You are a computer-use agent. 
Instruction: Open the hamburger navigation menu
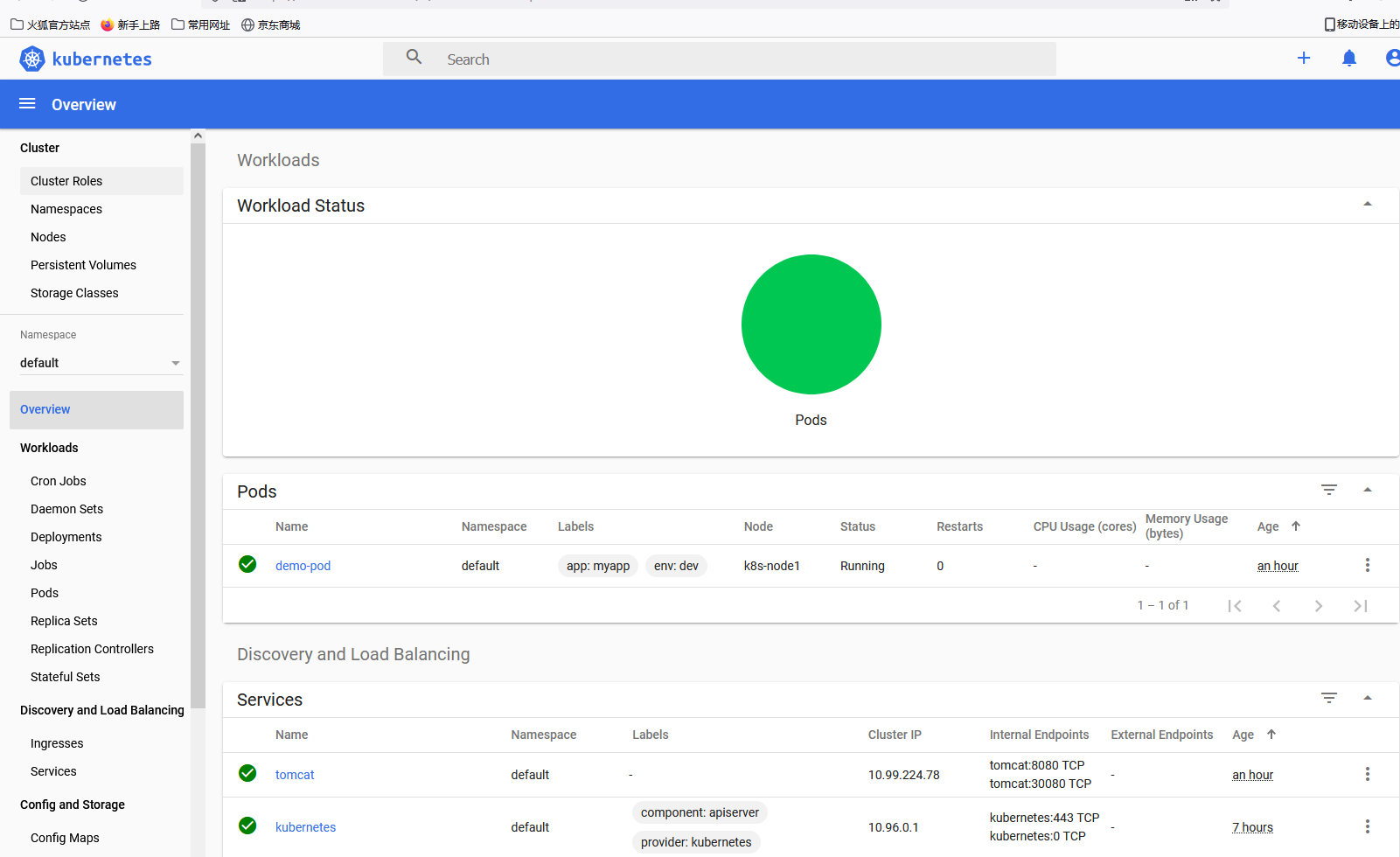click(27, 104)
